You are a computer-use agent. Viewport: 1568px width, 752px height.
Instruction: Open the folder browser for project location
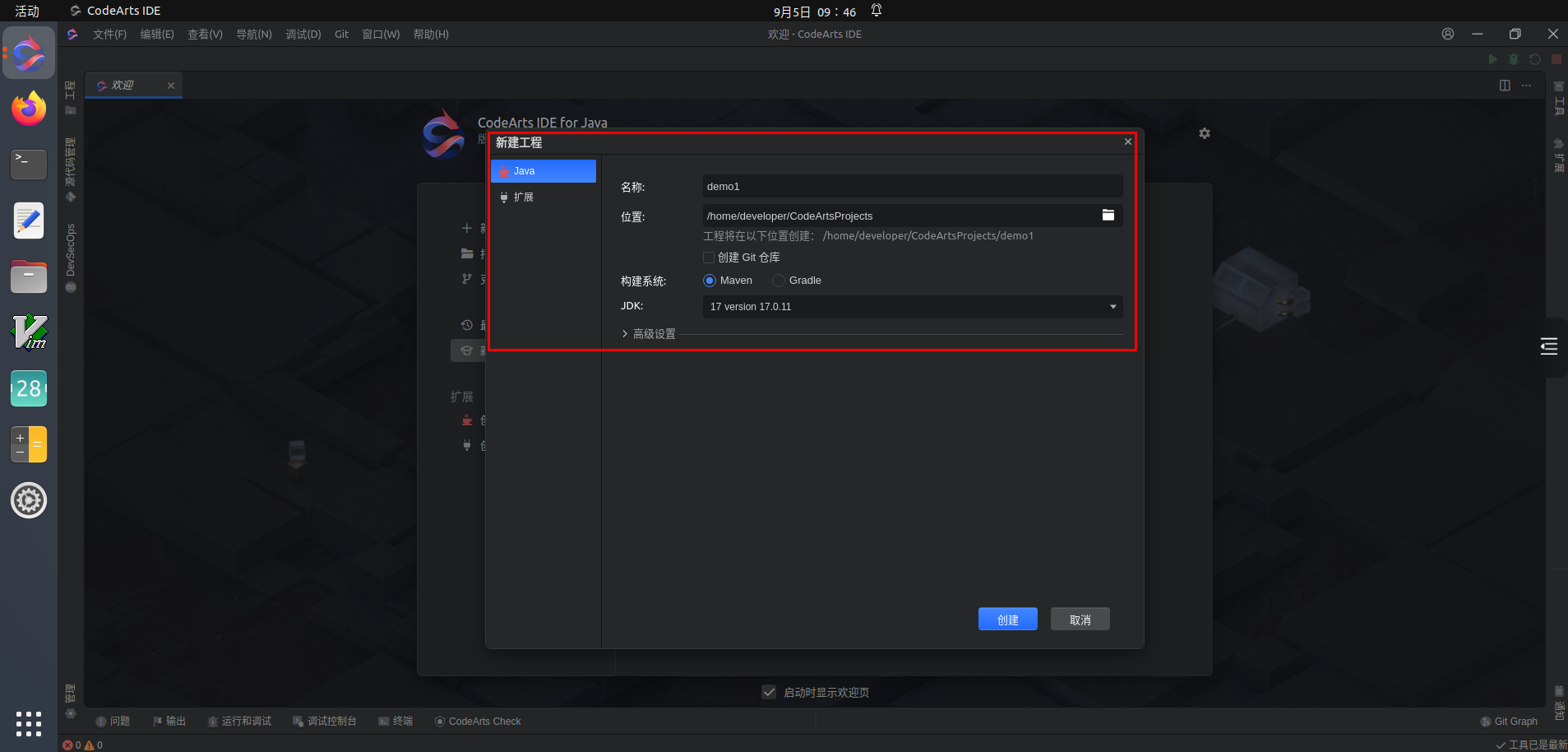[x=1108, y=216]
